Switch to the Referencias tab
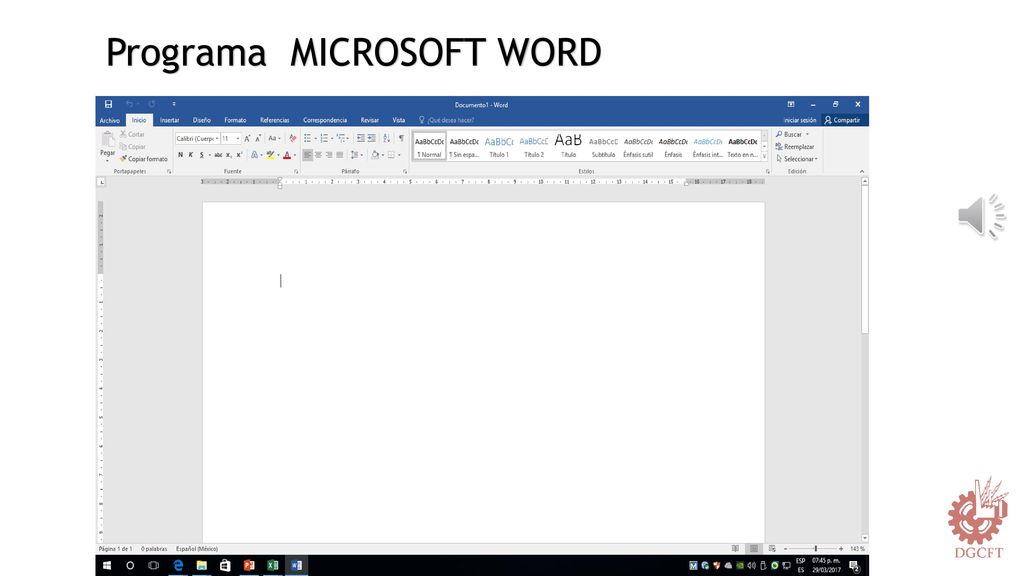The image size is (1024, 576). coord(274,120)
